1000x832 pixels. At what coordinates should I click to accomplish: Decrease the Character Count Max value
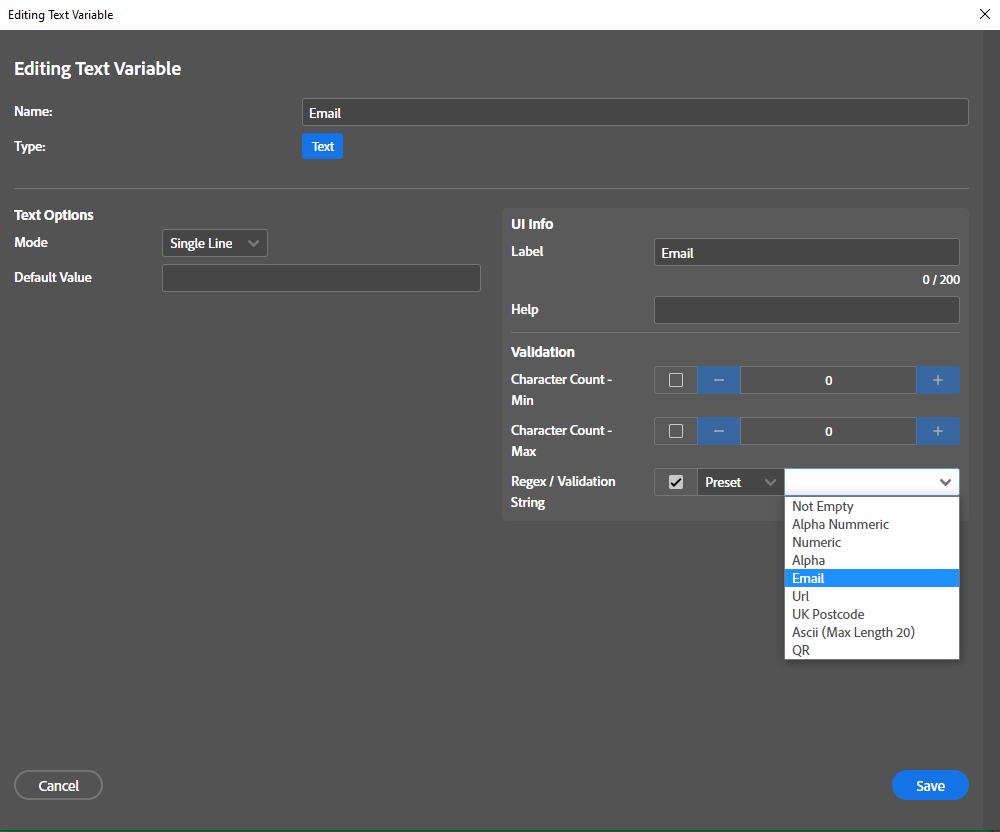click(718, 431)
